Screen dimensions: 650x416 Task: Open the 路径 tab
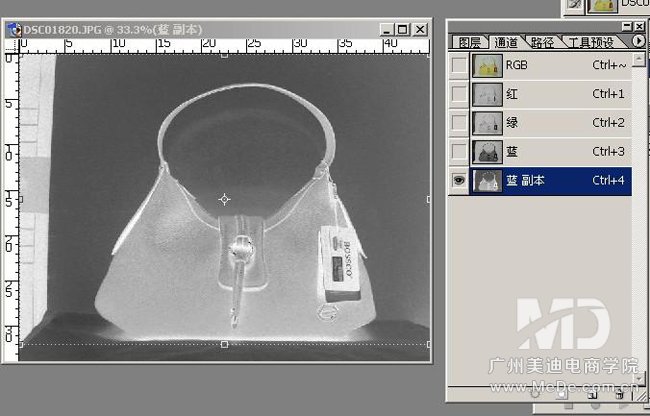pos(543,42)
